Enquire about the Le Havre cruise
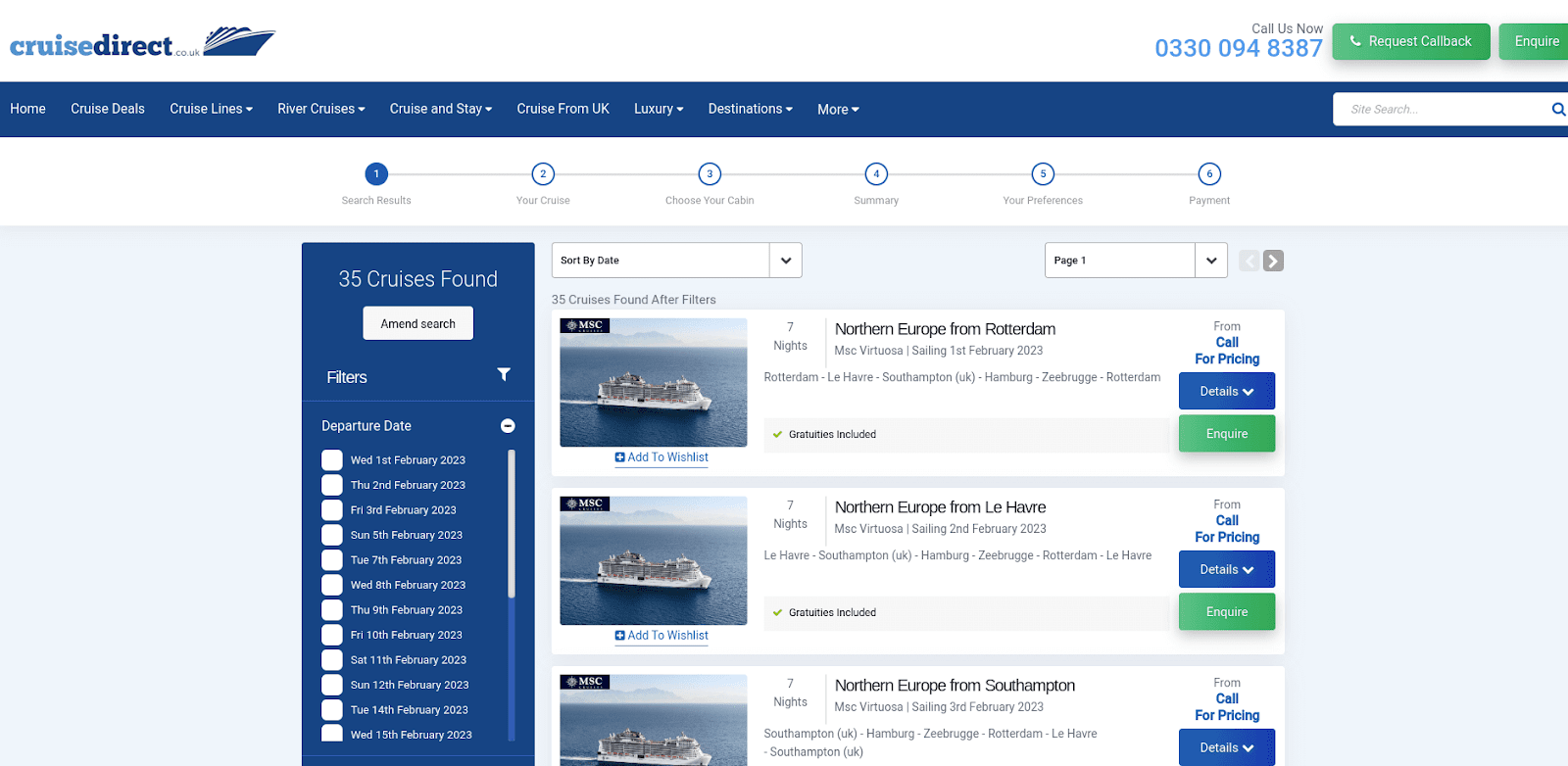The height and width of the screenshot is (766, 1568). 1227,612
